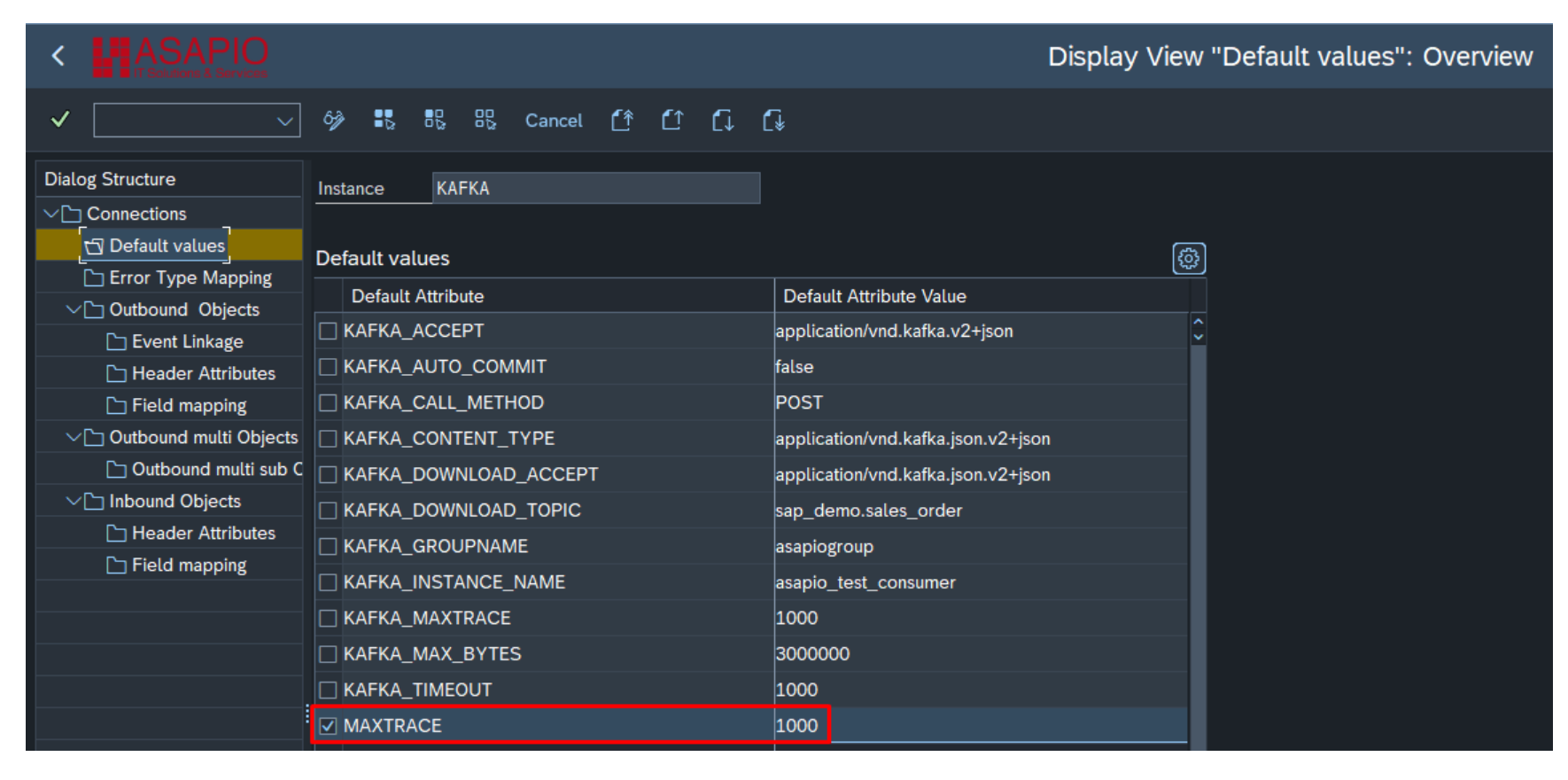Click table scrollbar down arrow
Viewport: 1568px width, 780px height.
coord(1198,337)
